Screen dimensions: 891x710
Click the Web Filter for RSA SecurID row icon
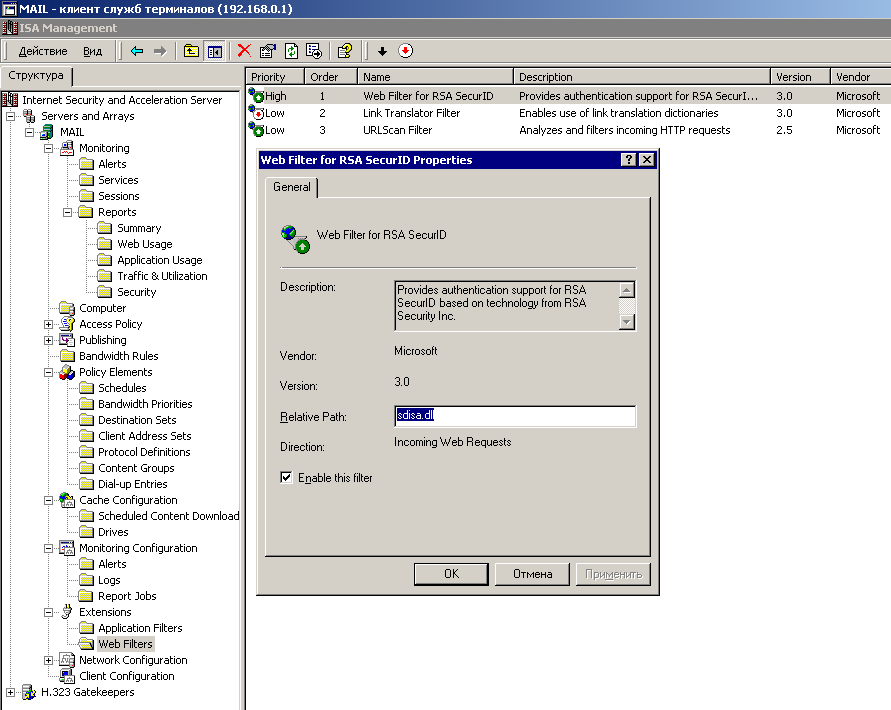click(256, 96)
